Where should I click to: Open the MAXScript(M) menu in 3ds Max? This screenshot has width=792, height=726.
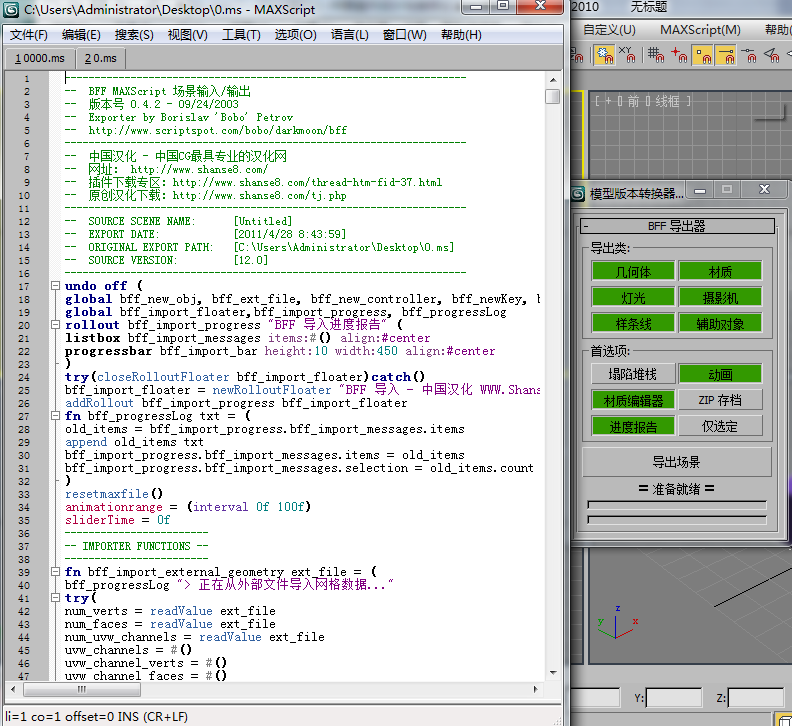[700, 29]
